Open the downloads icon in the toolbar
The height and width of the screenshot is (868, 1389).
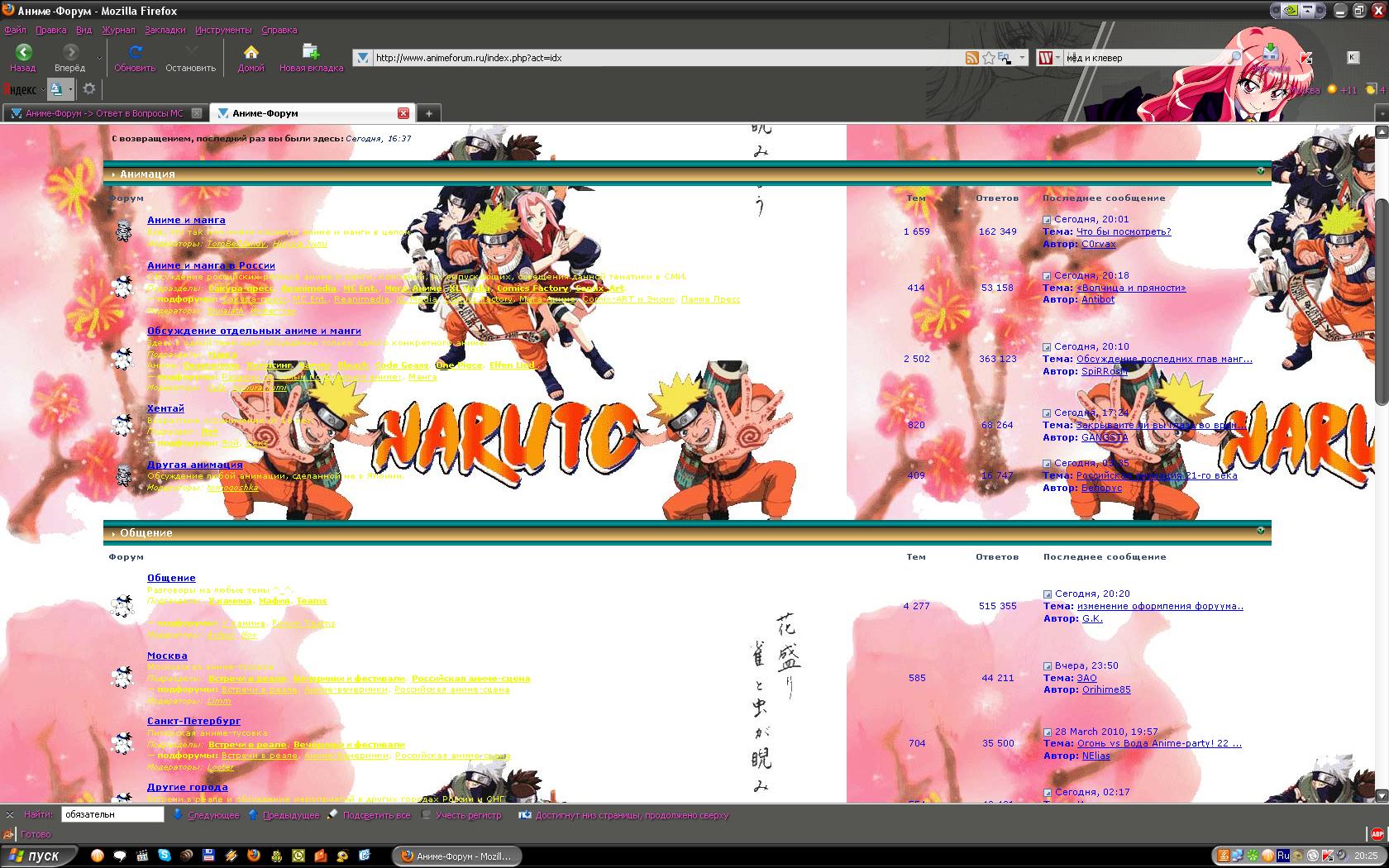point(1271,53)
